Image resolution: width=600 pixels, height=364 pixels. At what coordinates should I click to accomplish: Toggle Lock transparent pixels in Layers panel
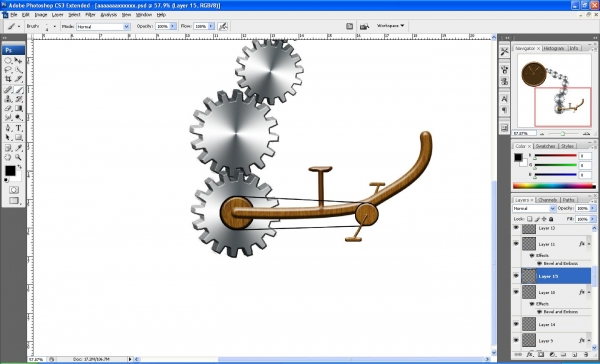530,219
